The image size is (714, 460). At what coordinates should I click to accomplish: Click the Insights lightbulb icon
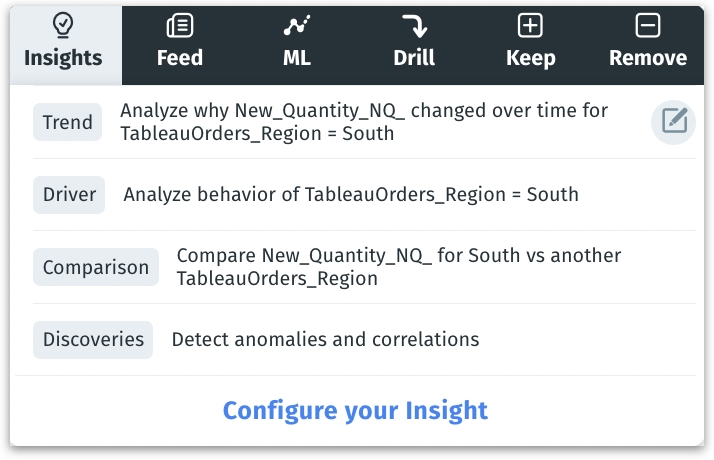click(62, 26)
